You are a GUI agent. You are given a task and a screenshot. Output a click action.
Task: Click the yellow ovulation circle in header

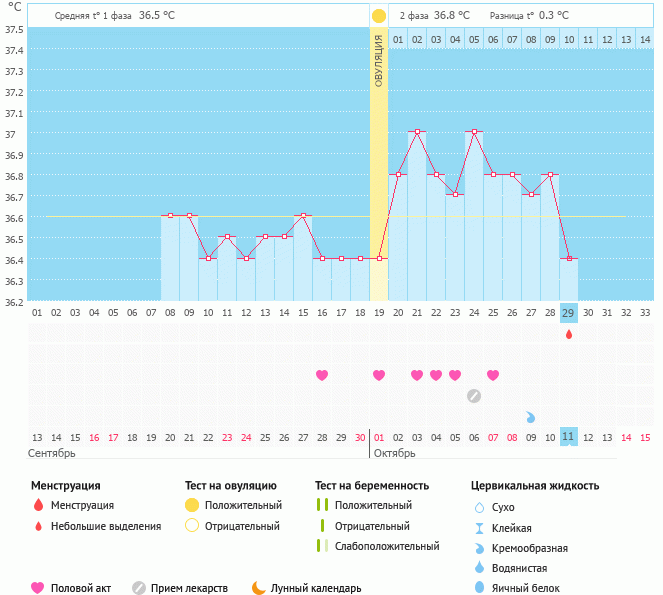click(x=378, y=16)
